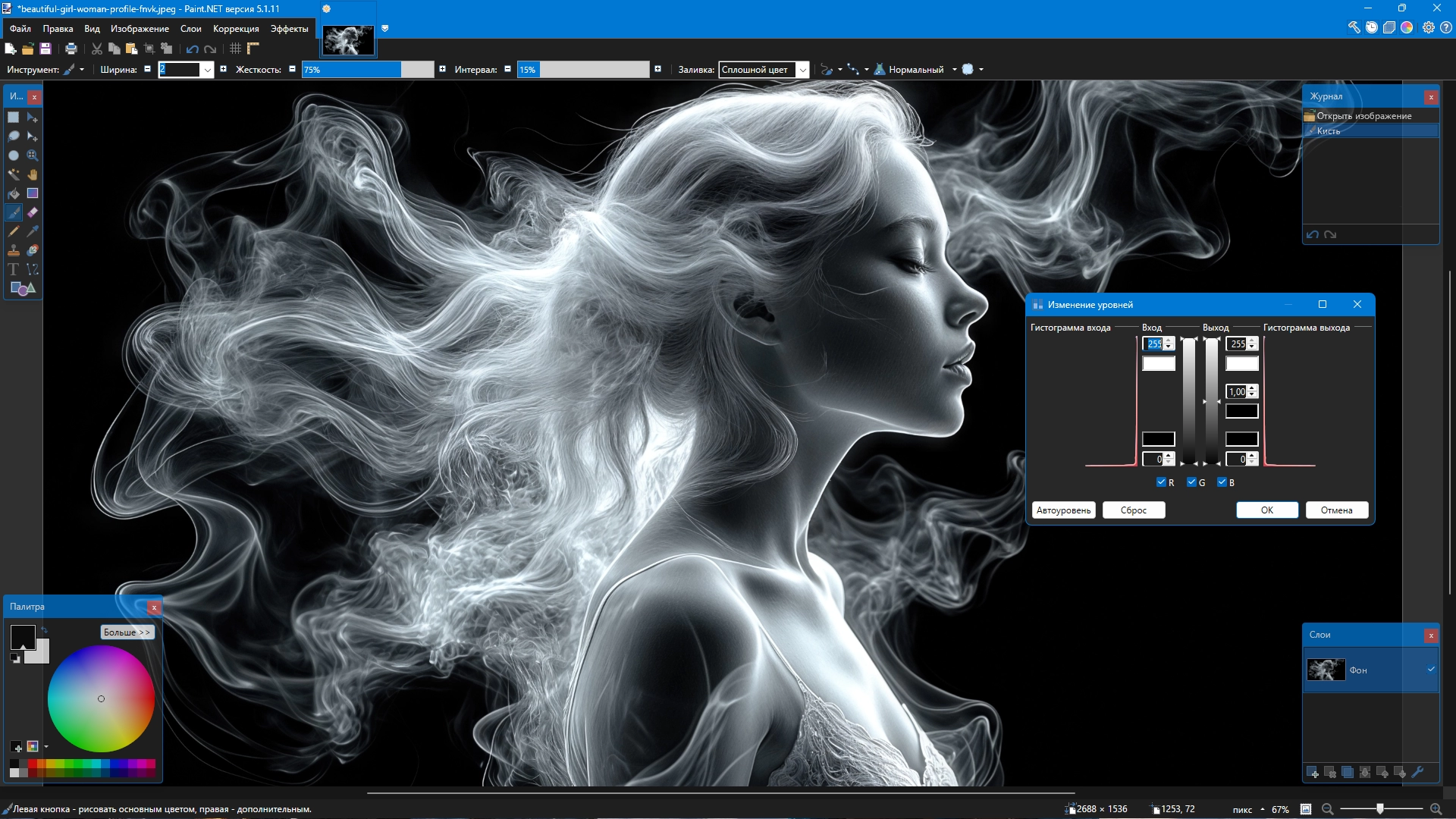Open the Коррекция menu
Screen dimensions: 1456x819
[236, 29]
